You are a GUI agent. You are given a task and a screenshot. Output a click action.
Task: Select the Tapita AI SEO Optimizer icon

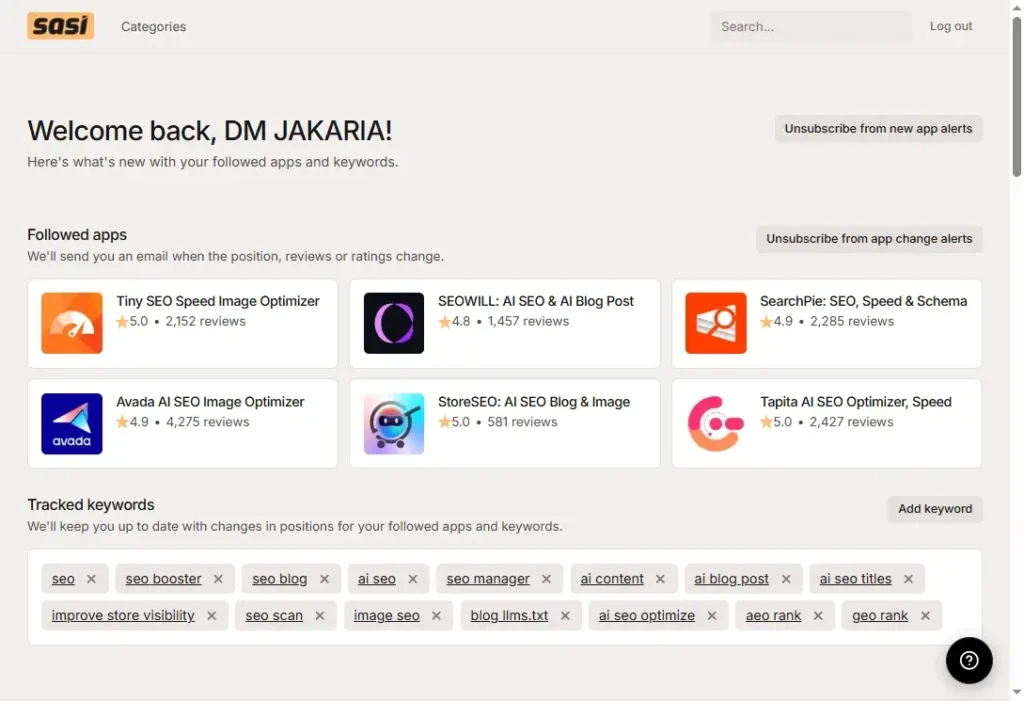[715, 423]
